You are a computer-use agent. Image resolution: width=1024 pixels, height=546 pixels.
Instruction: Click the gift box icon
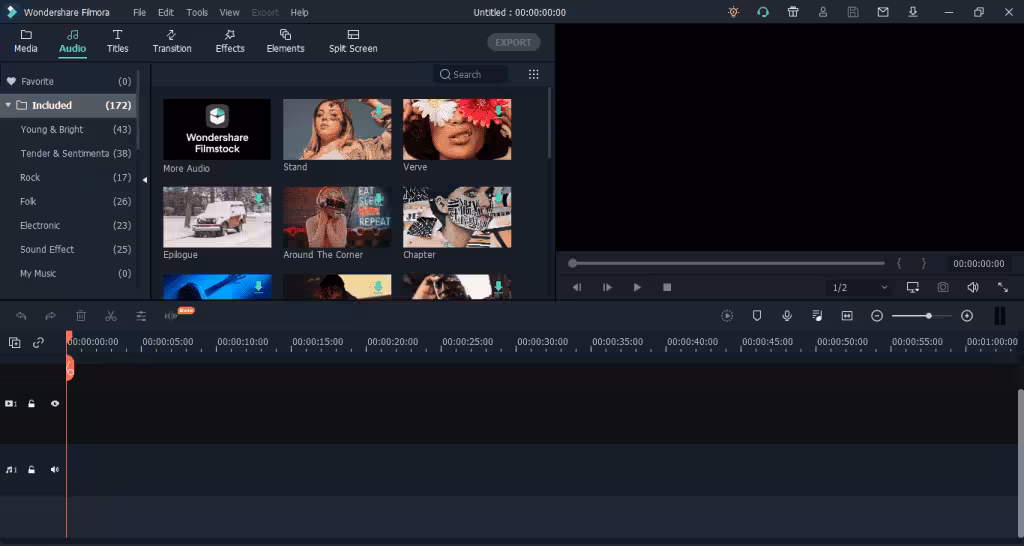pyautogui.click(x=793, y=12)
